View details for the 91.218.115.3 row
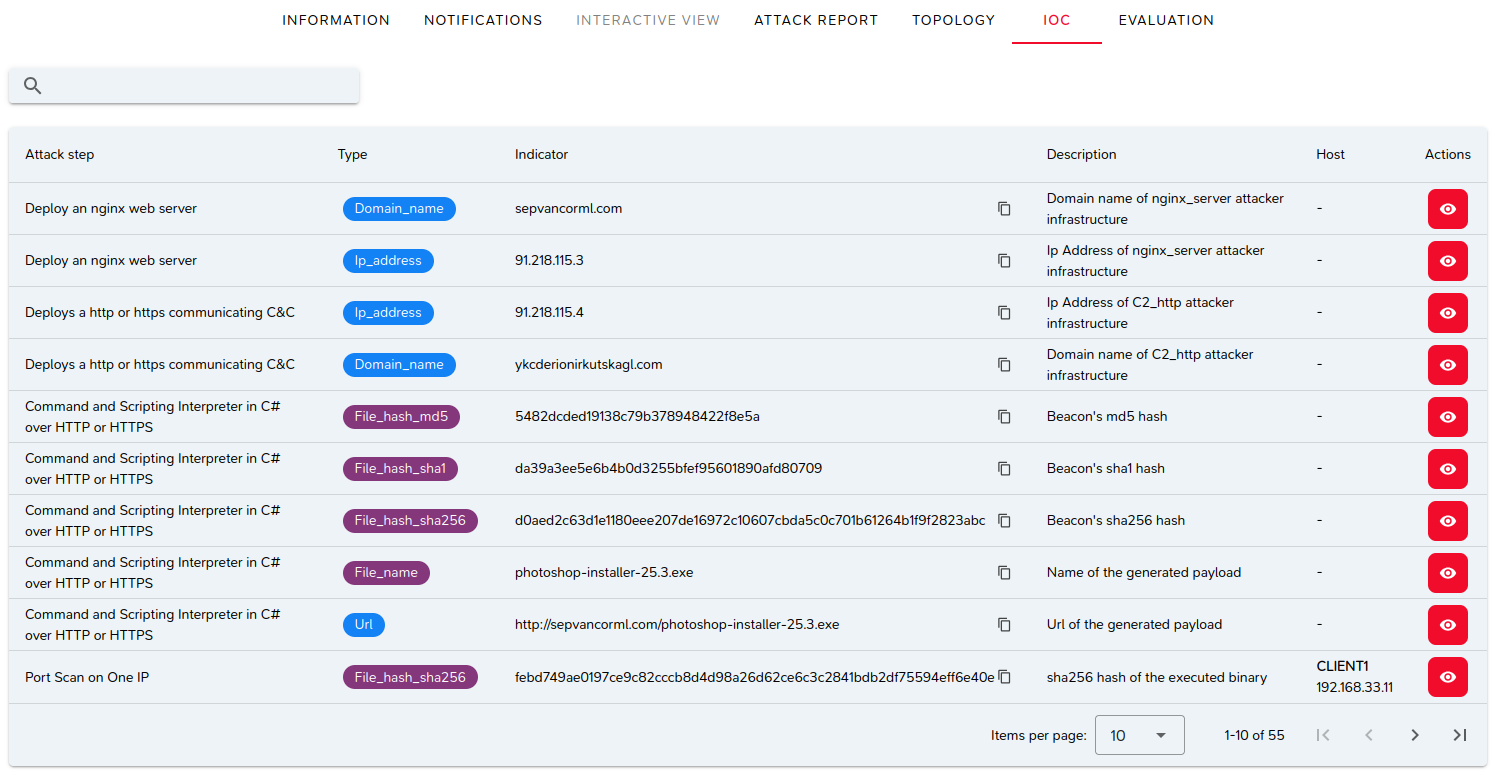 point(1447,261)
